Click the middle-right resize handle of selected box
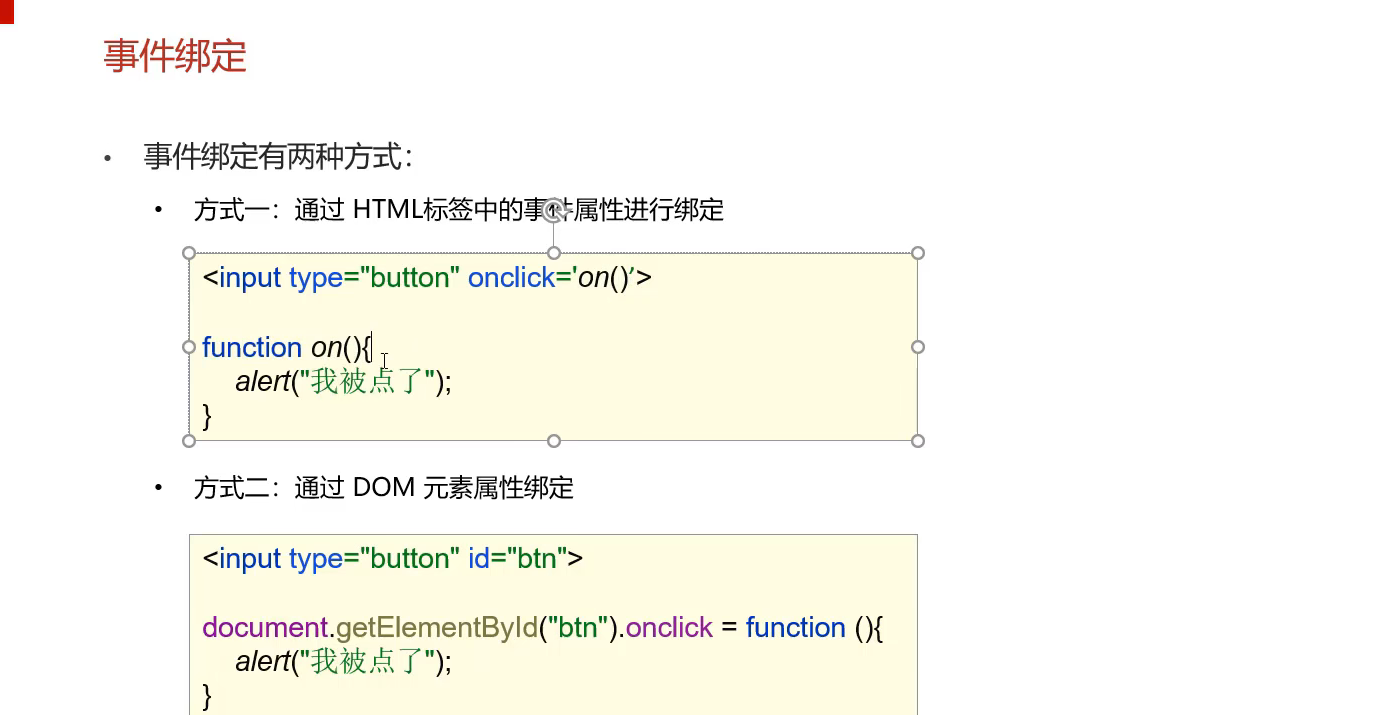 (x=918, y=347)
